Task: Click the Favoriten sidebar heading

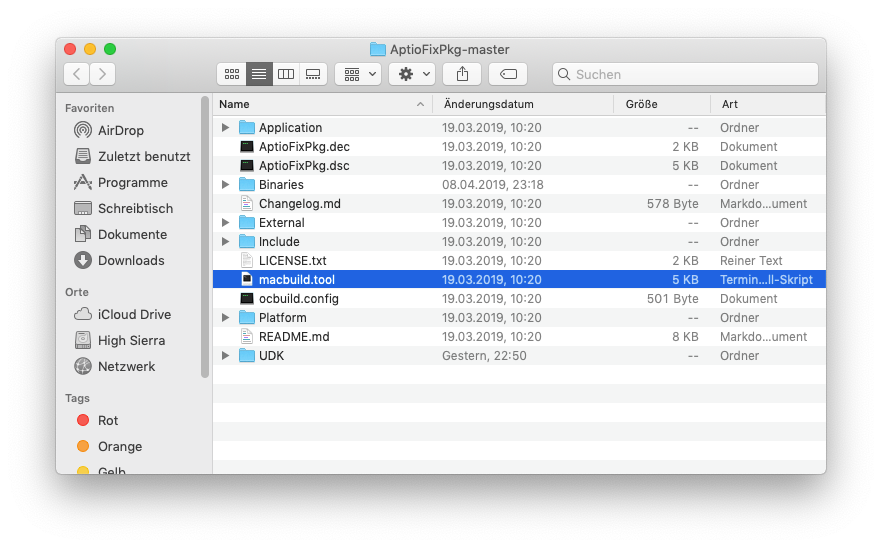Action: (x=89, y=108)
